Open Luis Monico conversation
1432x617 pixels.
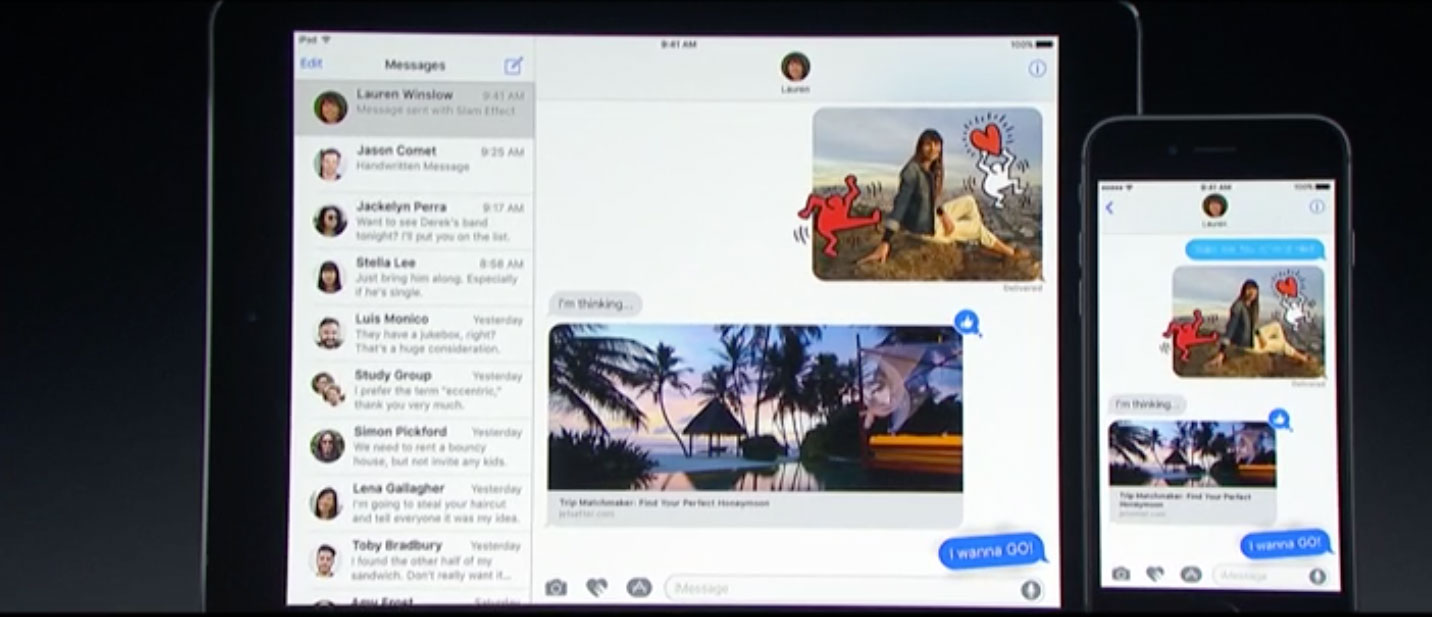click(412, 334)
